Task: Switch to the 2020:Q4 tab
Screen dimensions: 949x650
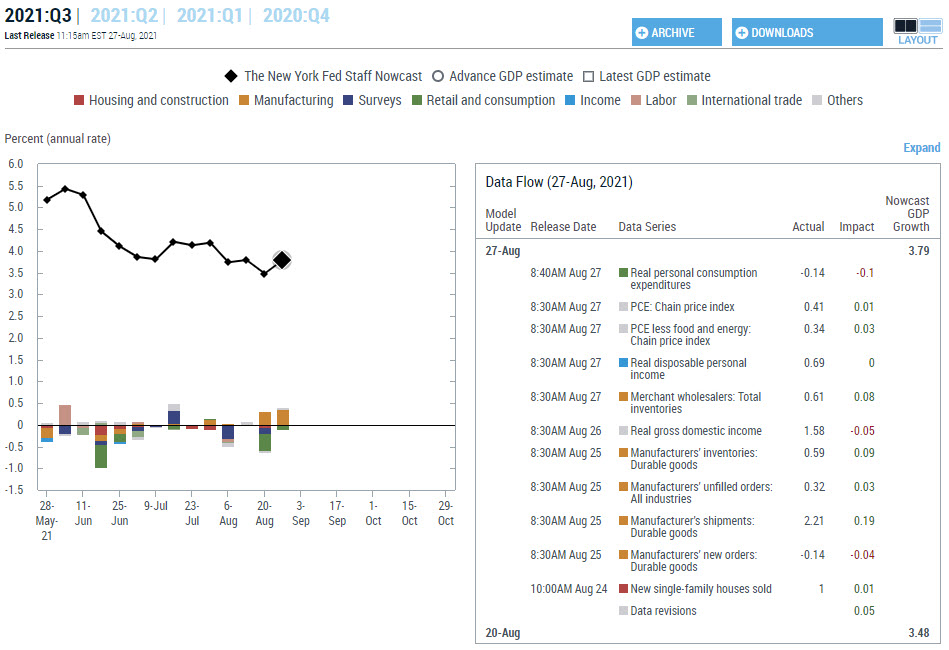Action: (295, 16)
